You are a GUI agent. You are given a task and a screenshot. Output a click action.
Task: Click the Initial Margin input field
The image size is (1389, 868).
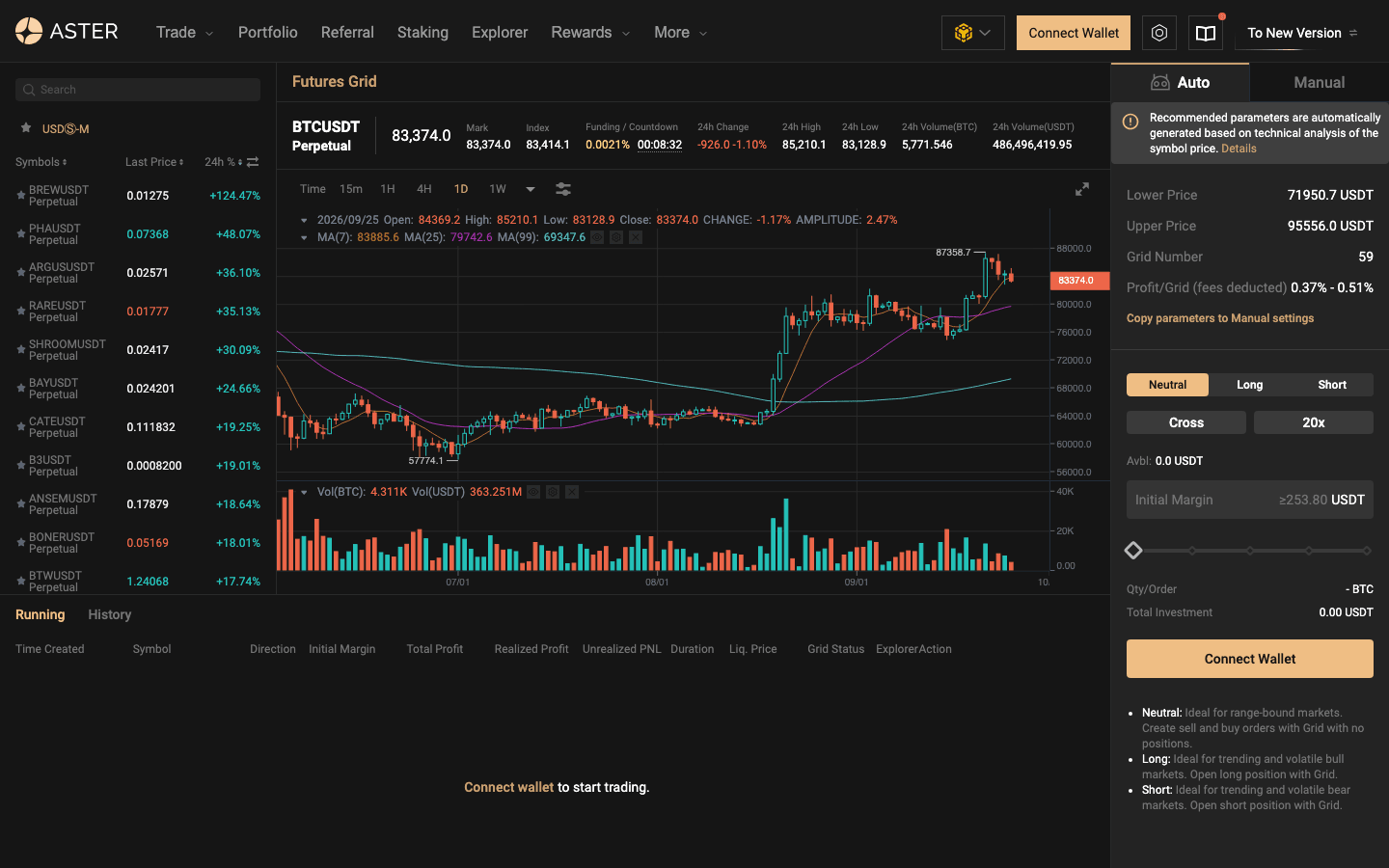(1250, 500)
